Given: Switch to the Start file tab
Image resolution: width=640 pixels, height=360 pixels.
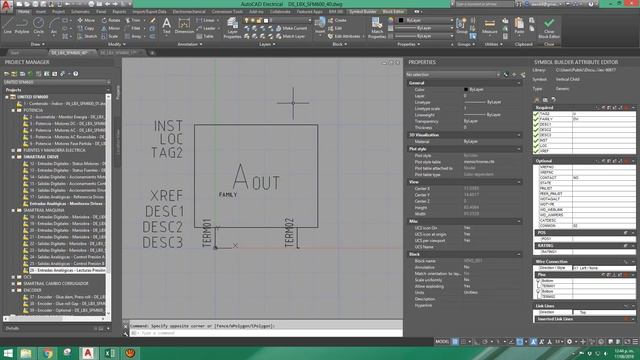Looking at the screenshot, I should 15,53.
